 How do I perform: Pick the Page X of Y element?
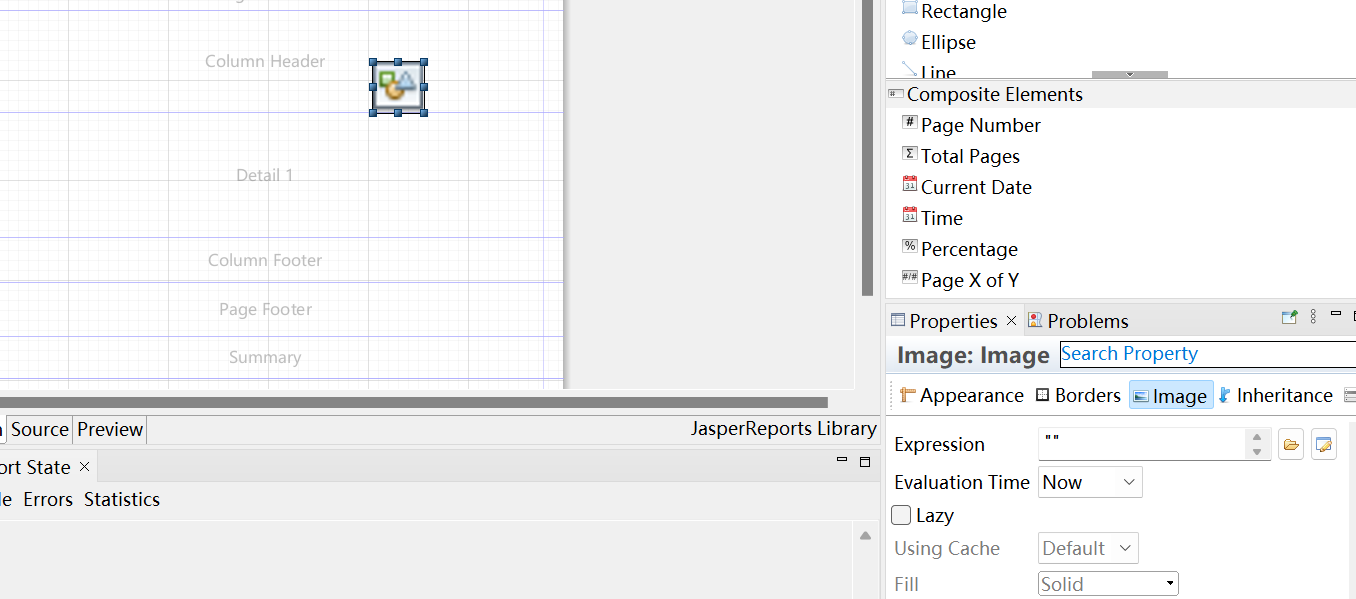(960, 280)
